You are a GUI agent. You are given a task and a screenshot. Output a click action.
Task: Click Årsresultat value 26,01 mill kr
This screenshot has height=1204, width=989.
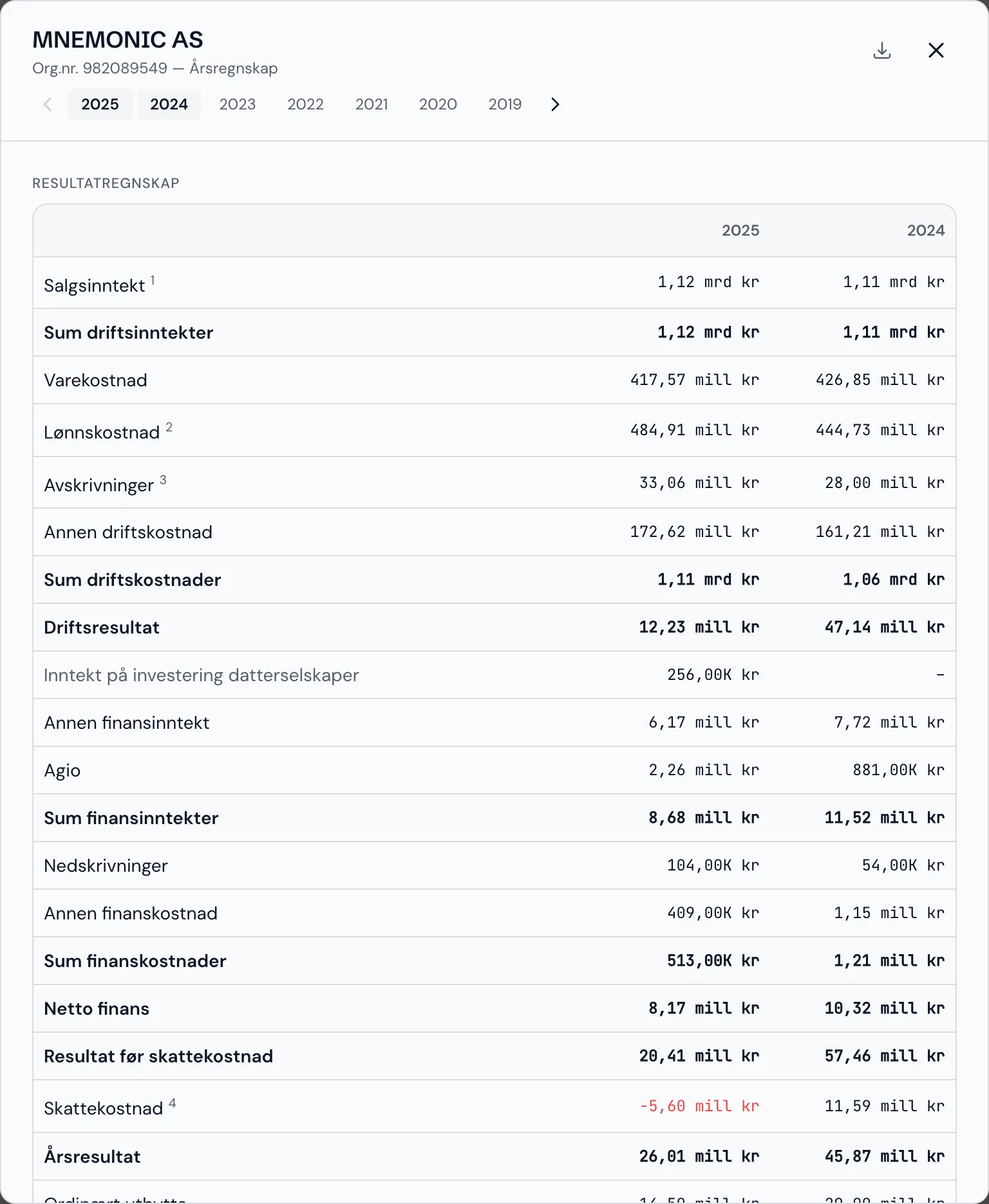699,1156
